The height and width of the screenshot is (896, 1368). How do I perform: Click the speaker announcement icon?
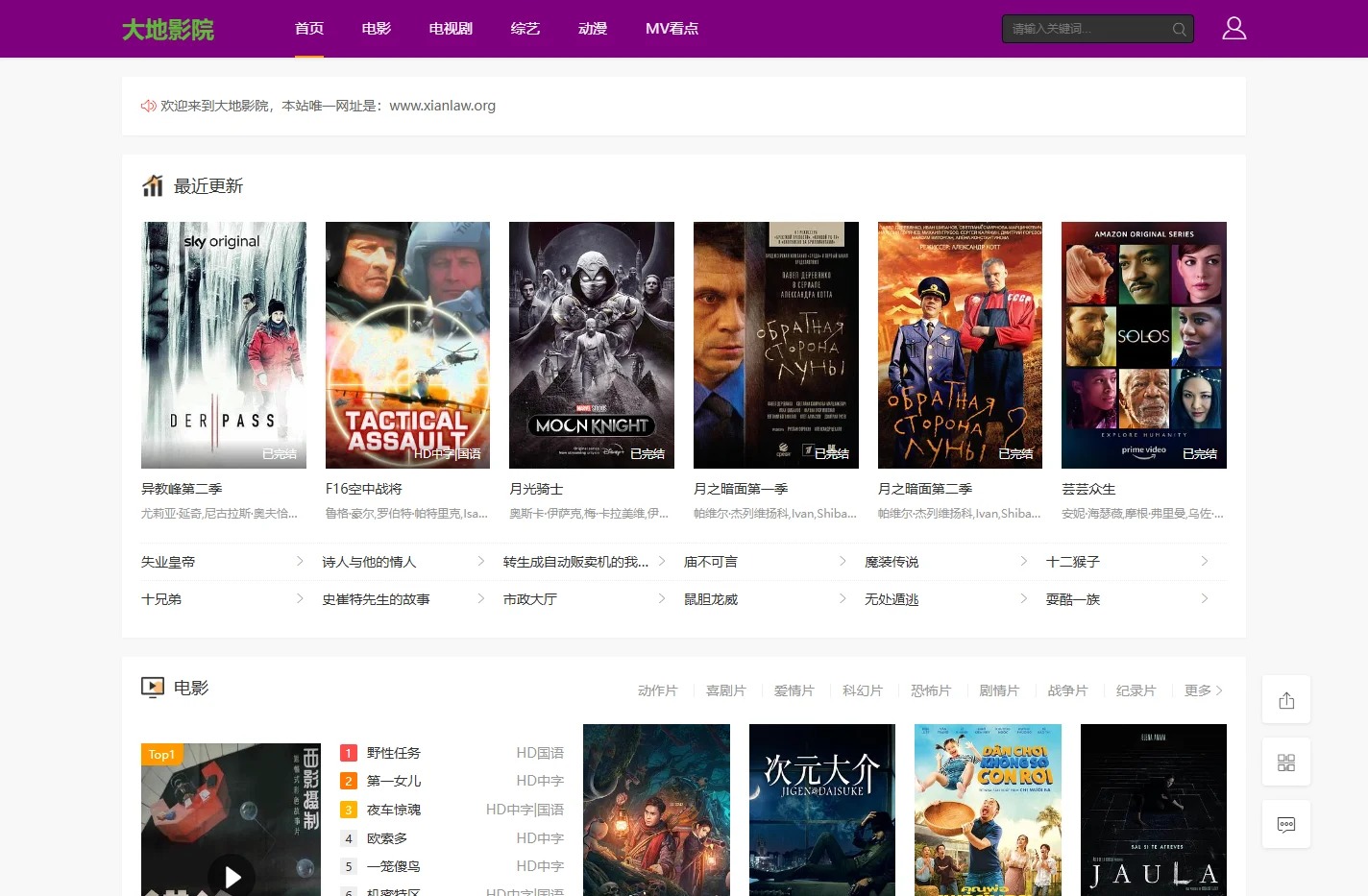tap(148, 106)
